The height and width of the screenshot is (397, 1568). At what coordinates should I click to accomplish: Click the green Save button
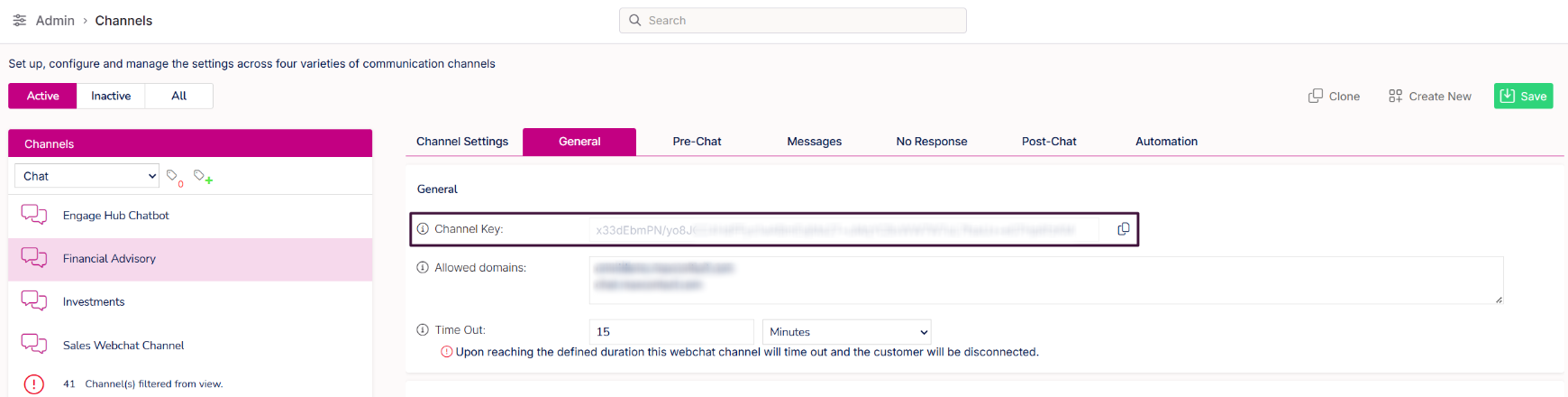click(x=1523, y=96)
